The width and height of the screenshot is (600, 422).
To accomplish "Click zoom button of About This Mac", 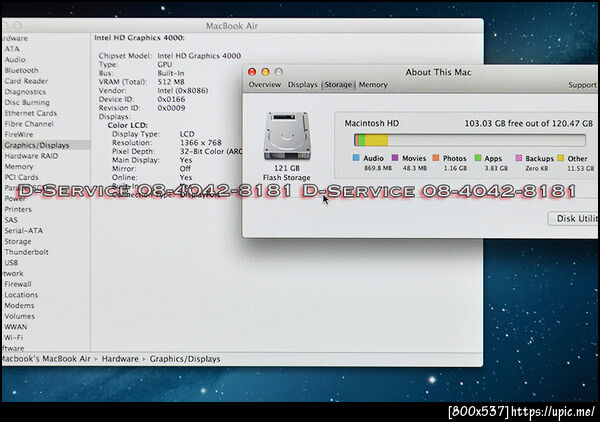I will click(x=279, y=72).
